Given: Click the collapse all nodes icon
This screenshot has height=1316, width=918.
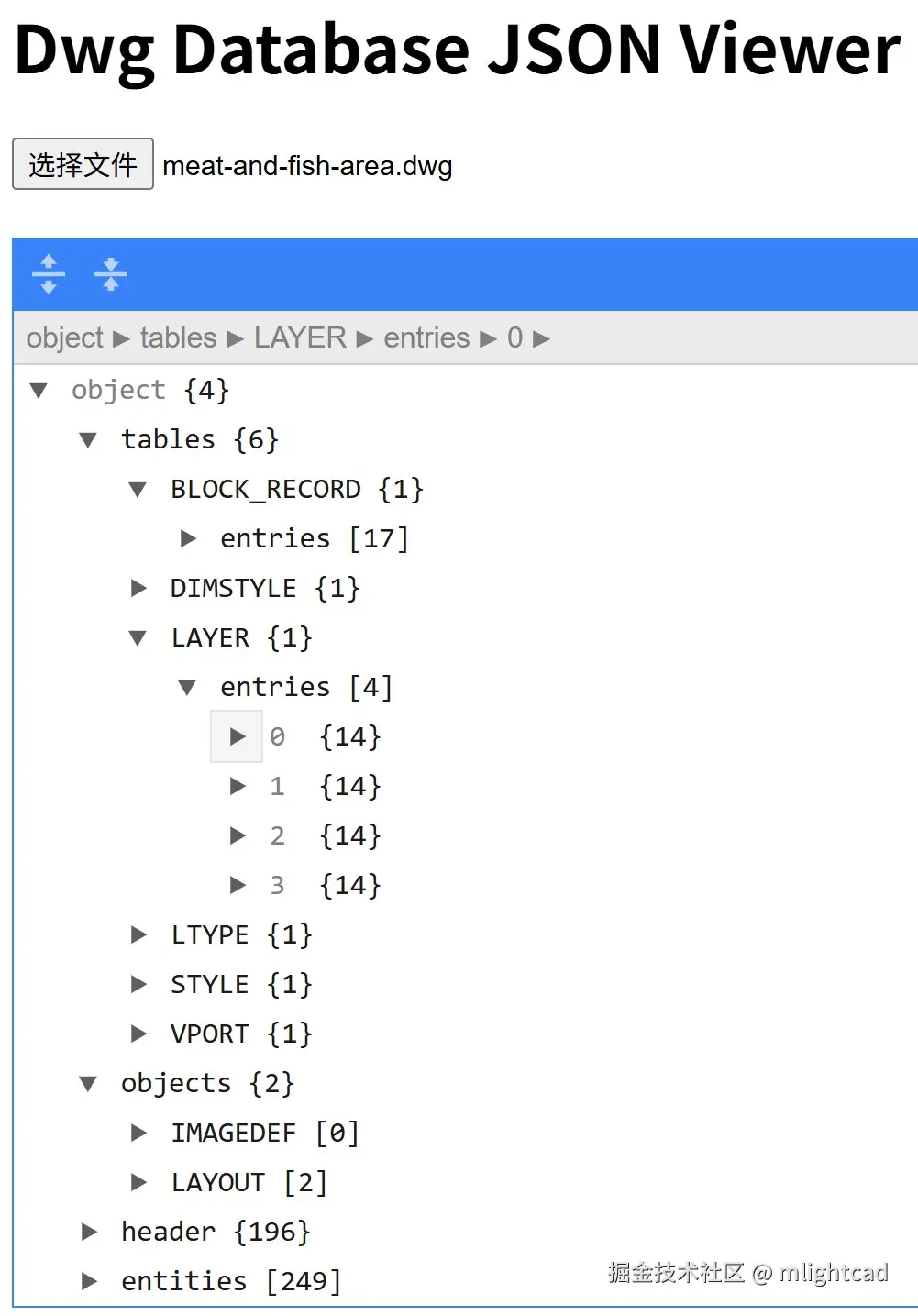Looking at the screenshot, I should (x=110, y=273).
